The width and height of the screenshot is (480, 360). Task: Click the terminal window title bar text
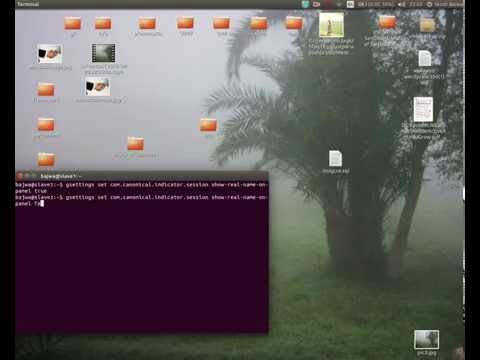pyautogui.click(x=61, y=176)
